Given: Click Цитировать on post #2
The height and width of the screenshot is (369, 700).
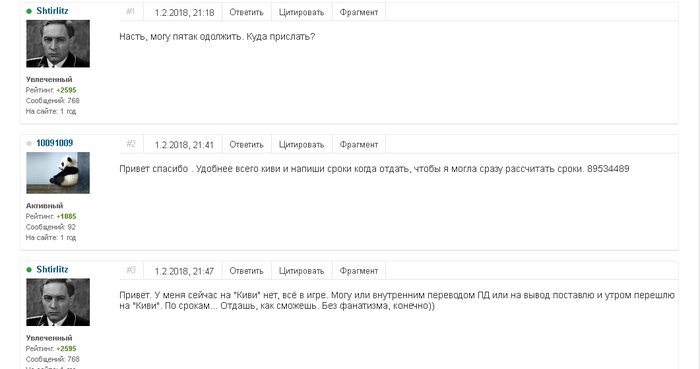Looking at the screenshot, I should tap(301, 145).
